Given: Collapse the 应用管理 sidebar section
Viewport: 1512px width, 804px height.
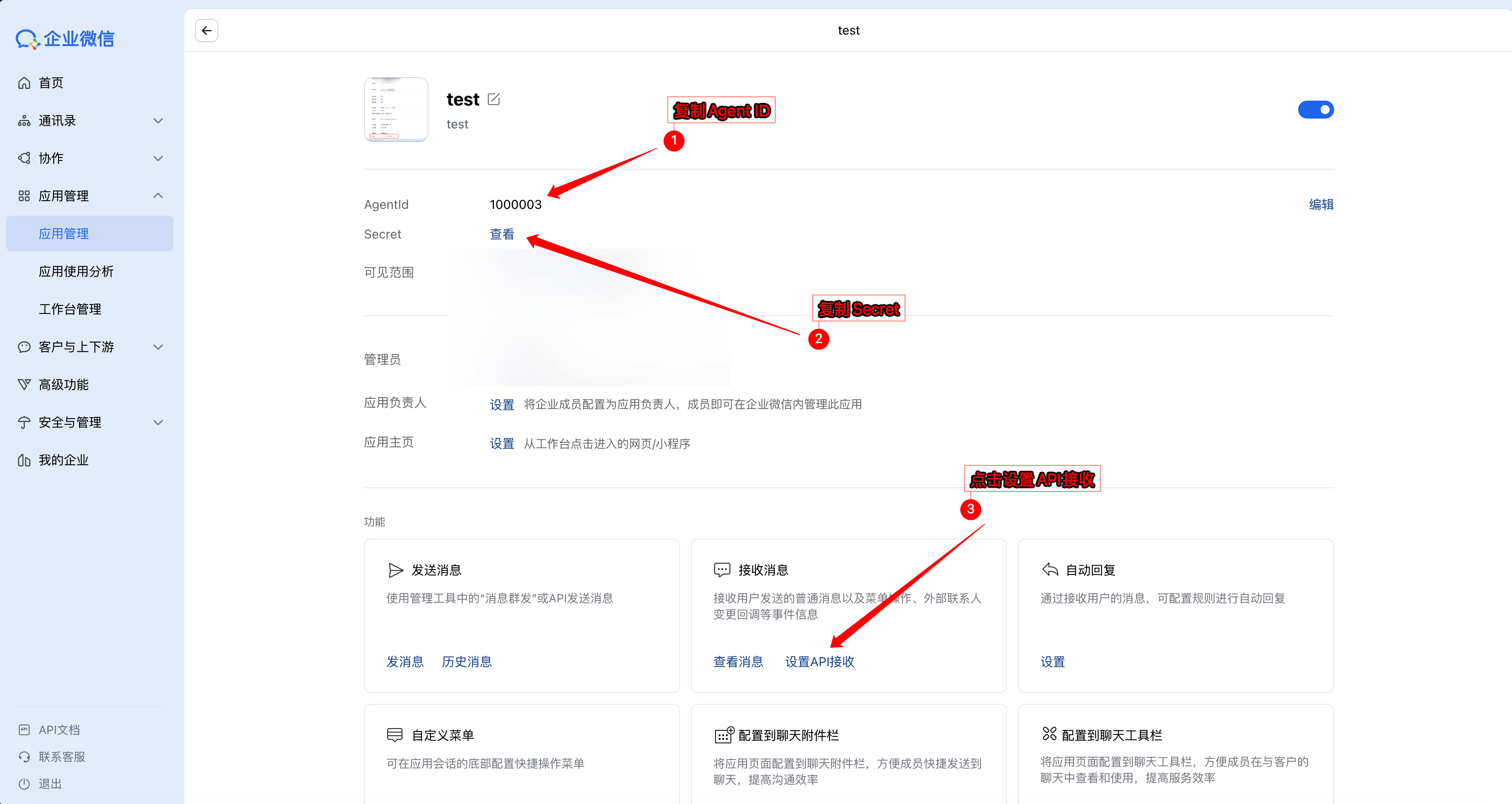Looking at the screenshot, I should point(158,196).
